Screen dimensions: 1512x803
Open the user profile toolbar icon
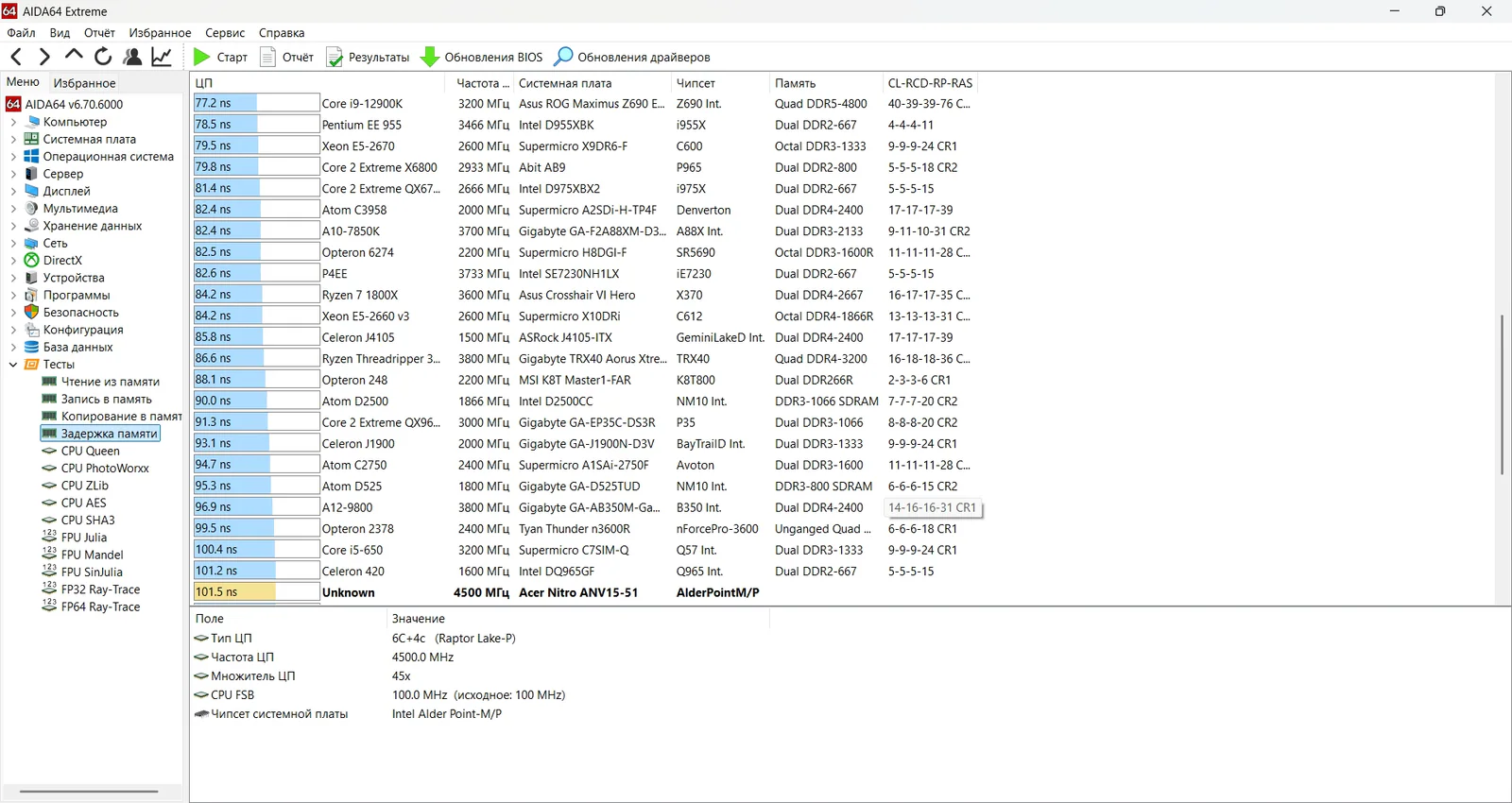point(132,57)
